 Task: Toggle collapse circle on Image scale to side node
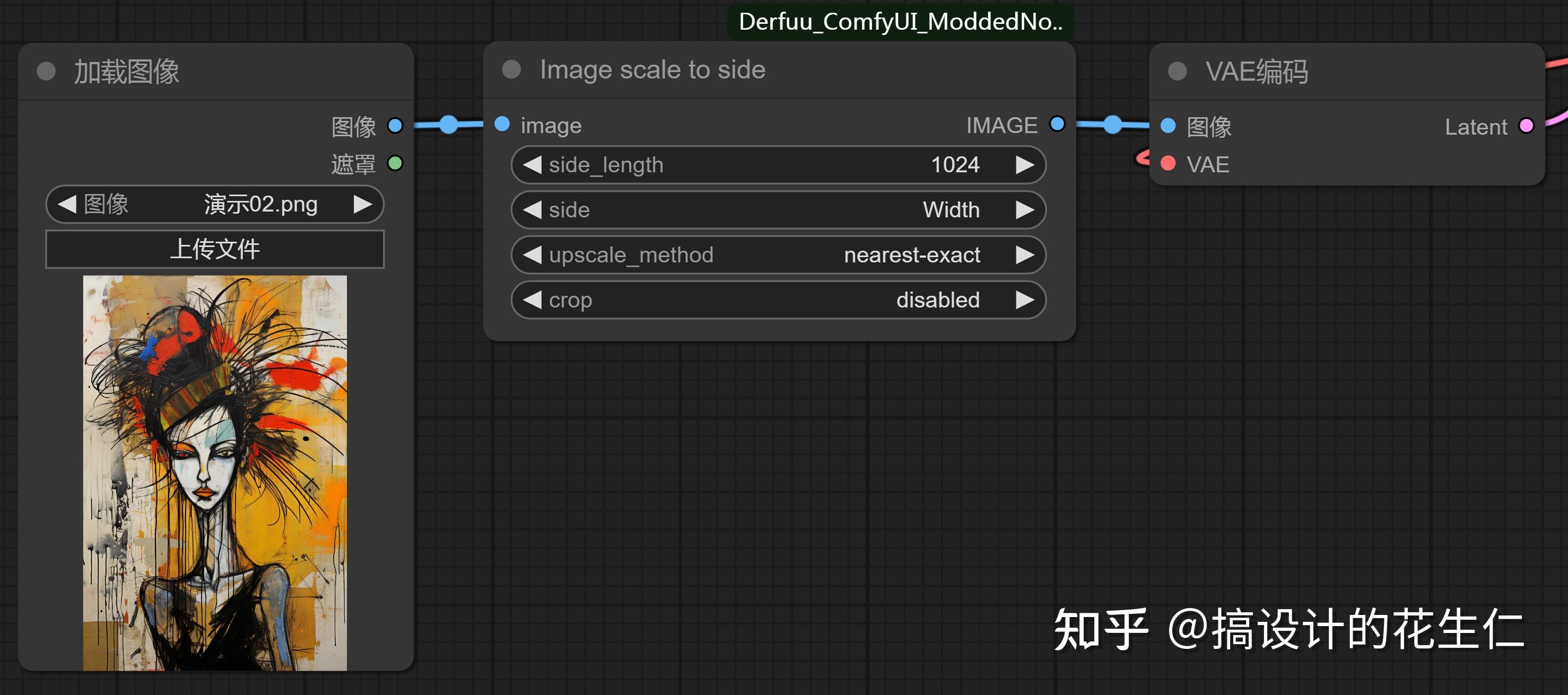[x=511, y=69]
